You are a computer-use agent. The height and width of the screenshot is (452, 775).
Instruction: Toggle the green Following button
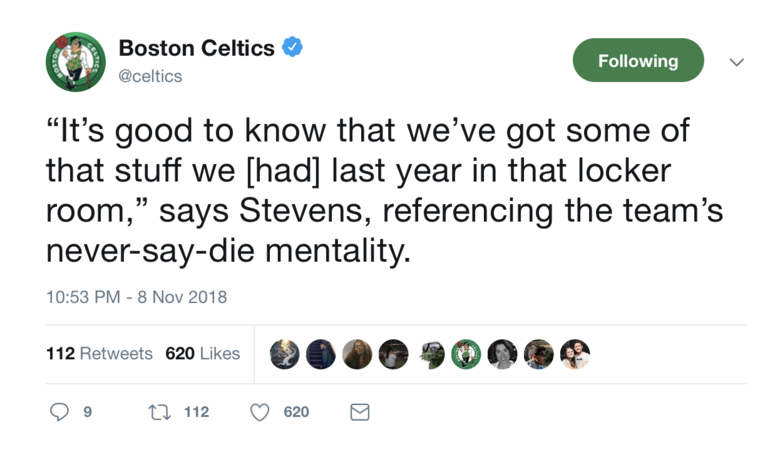pyautogui.click(x=638, y=60)
